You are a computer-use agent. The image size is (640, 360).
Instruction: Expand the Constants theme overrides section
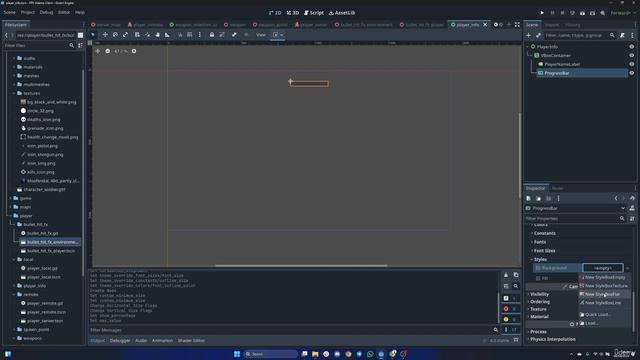point(544,233)
